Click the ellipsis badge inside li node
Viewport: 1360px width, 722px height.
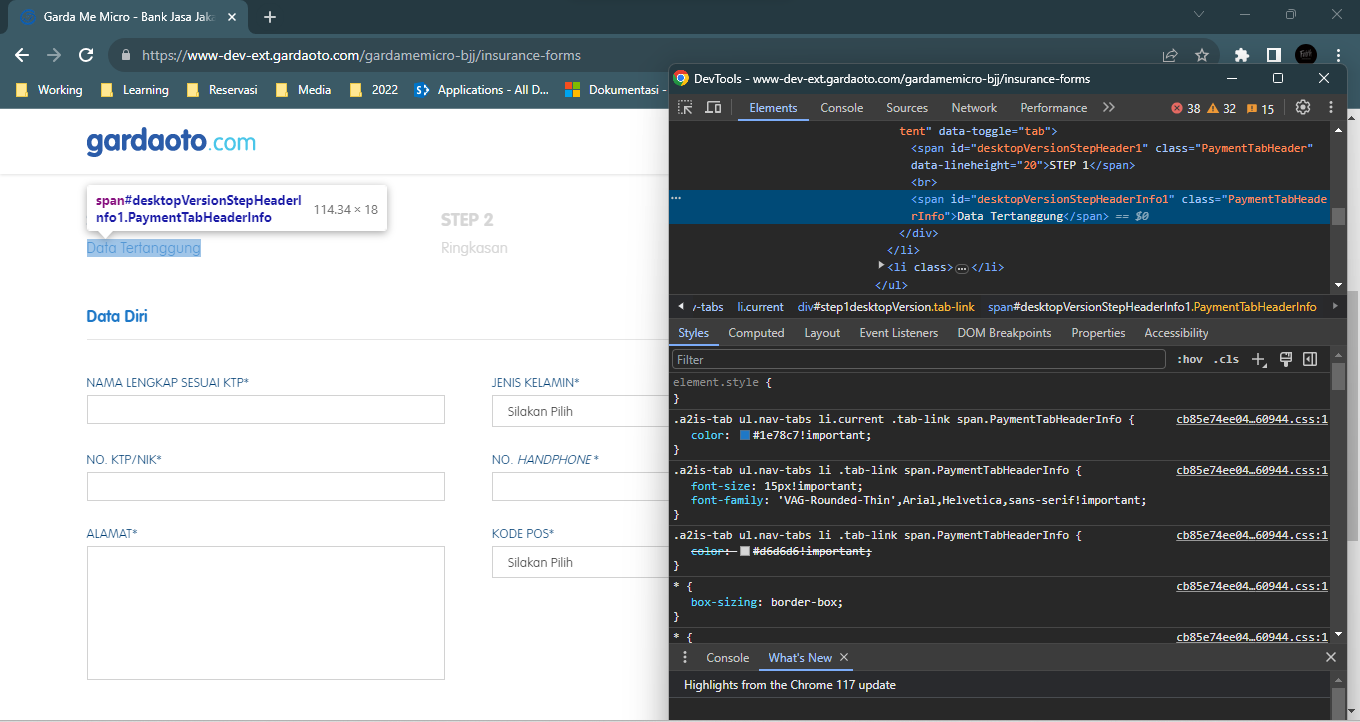coord(962,268)
